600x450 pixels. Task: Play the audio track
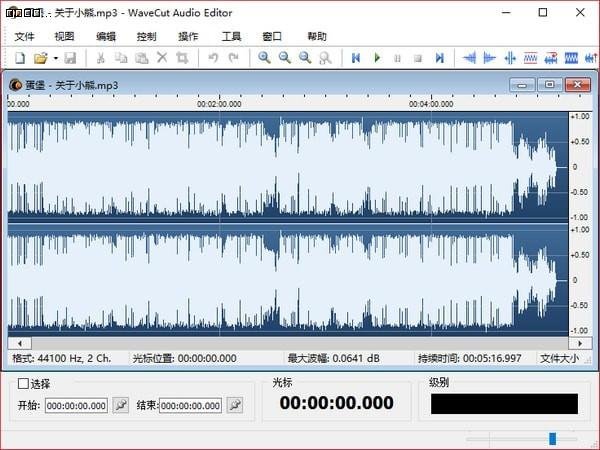tap(377, 58)
